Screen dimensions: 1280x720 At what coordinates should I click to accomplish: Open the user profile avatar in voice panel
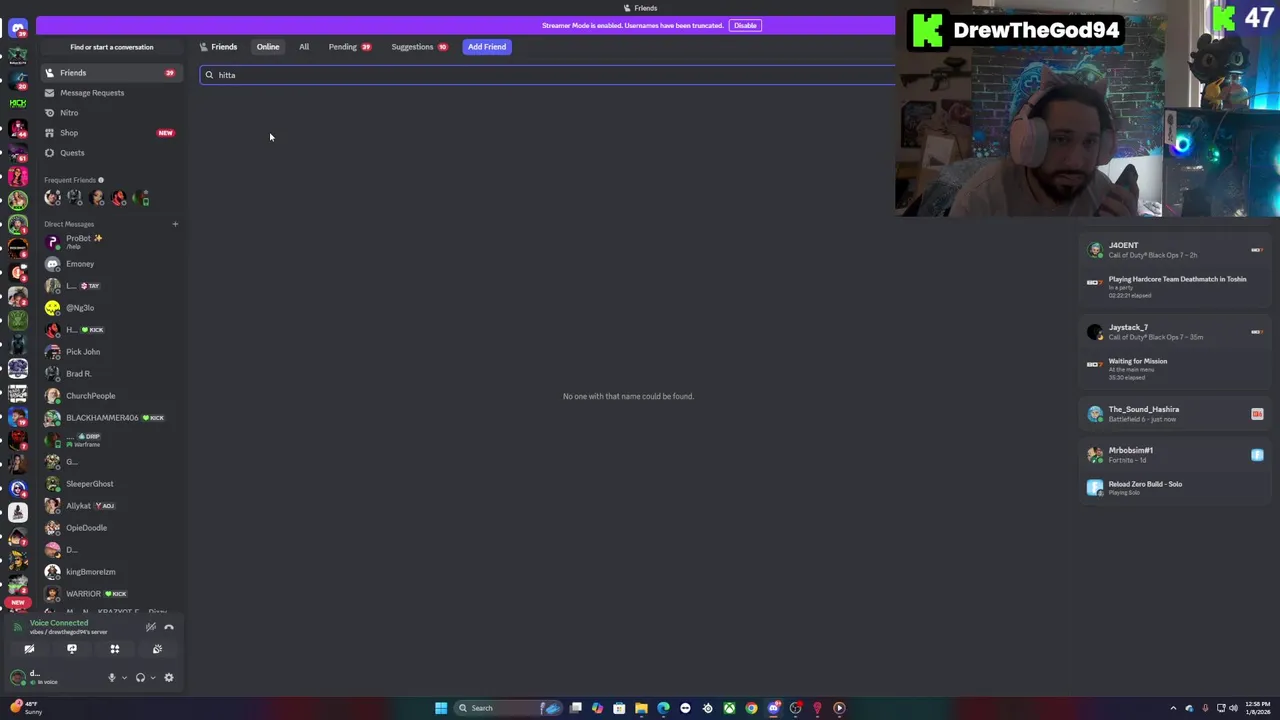pos(17,678)
